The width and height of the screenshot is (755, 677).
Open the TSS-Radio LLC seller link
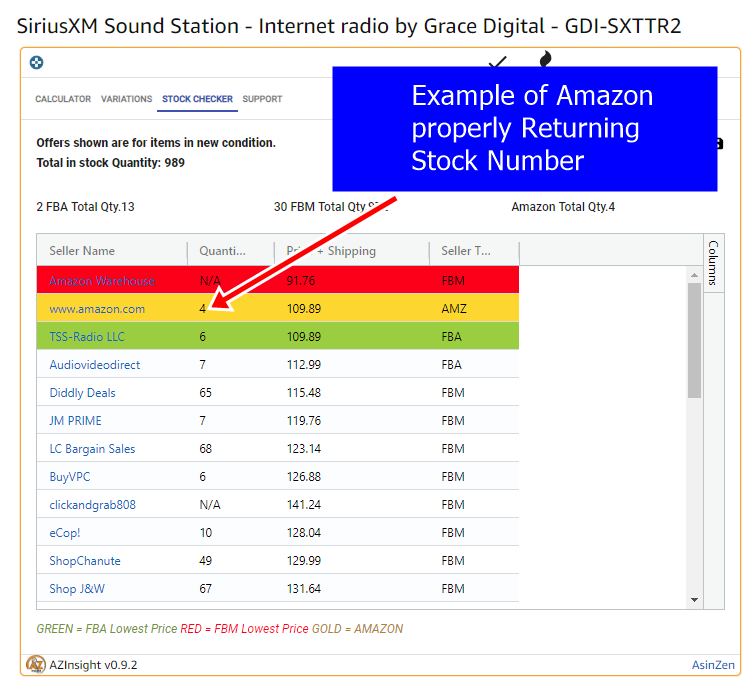click(87, 337)
